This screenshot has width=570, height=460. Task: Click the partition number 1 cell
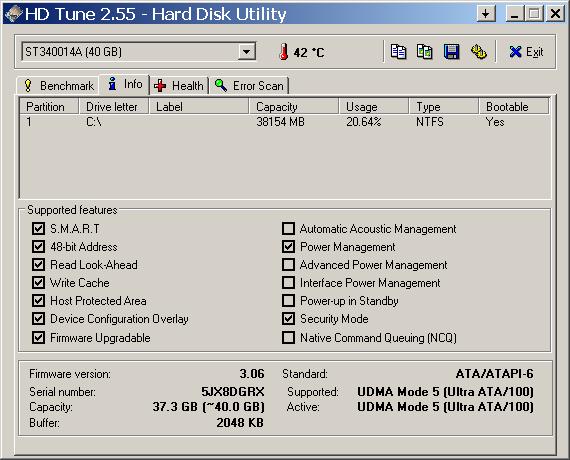click(x=29, y=122)
